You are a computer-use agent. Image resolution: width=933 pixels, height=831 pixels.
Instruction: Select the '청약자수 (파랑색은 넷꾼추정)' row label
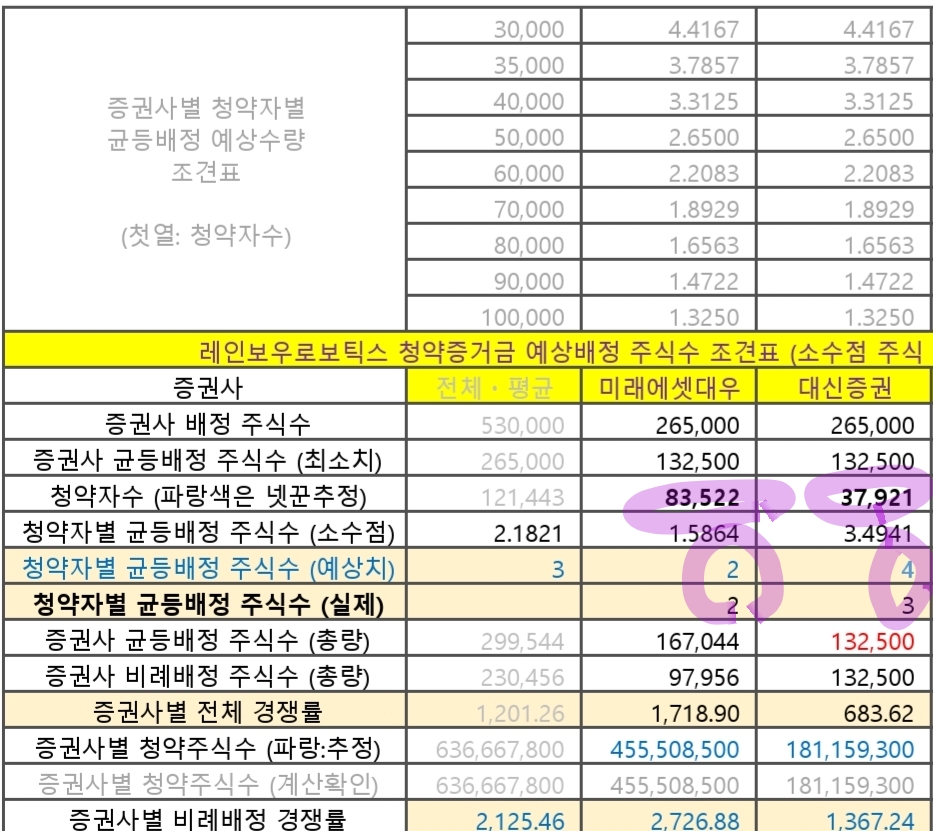205,495
